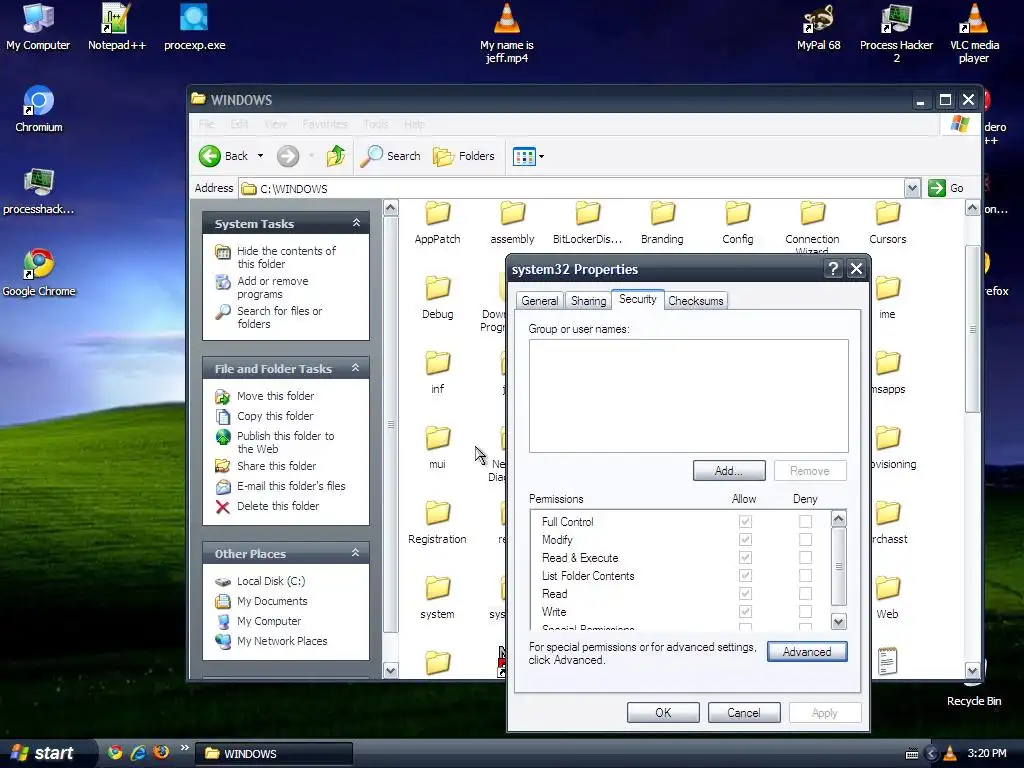
Task: Open Search in explorer toolbar
Action: 391,156
